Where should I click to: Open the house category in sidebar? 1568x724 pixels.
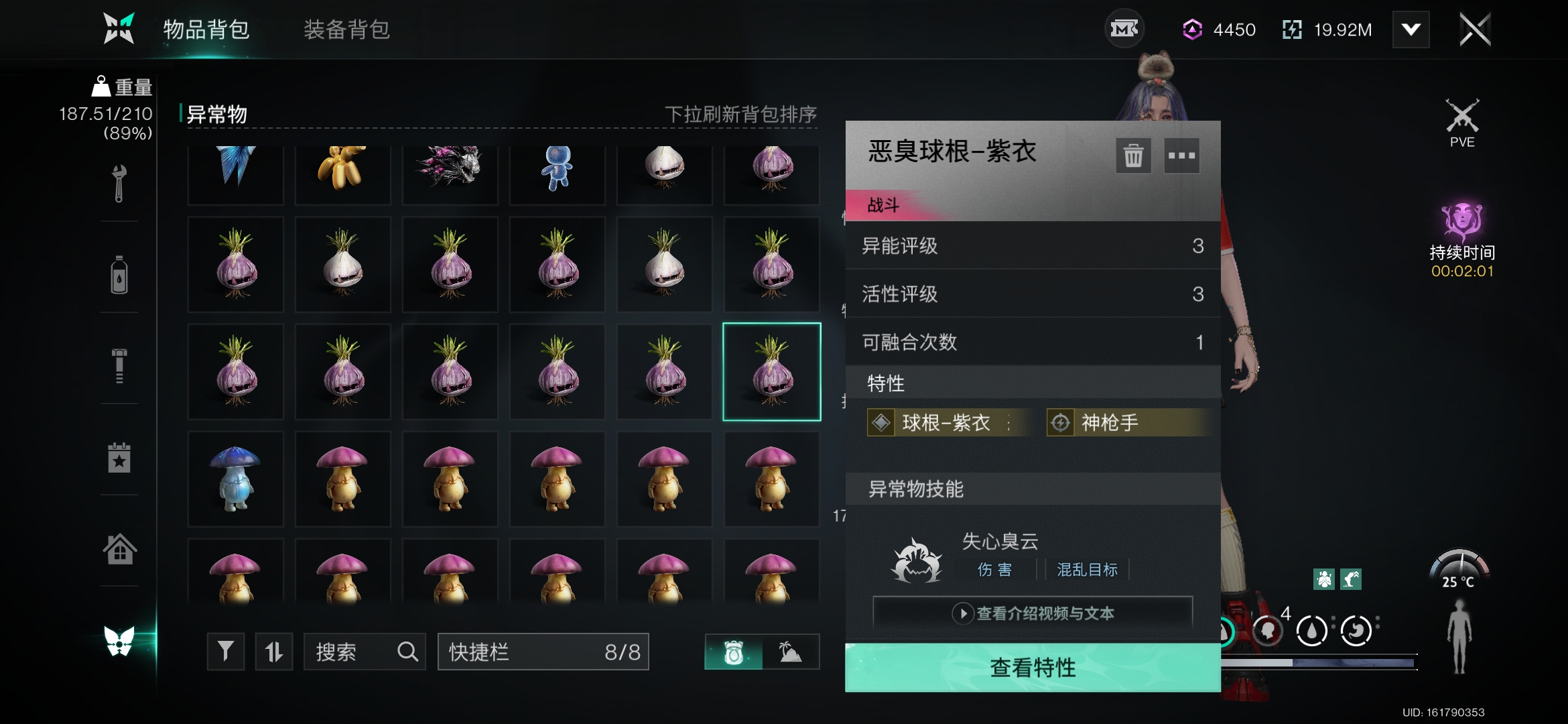coord(119,549)
